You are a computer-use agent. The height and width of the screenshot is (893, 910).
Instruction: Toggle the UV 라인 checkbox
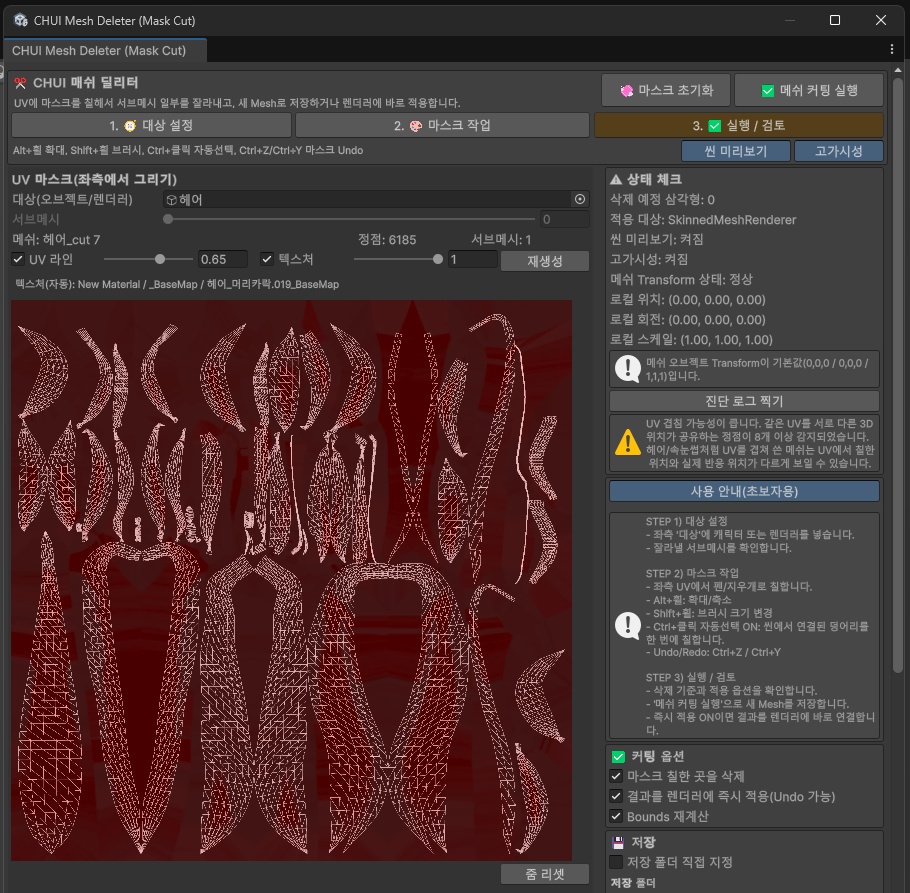pyautogui.click(x=18, y=259)
